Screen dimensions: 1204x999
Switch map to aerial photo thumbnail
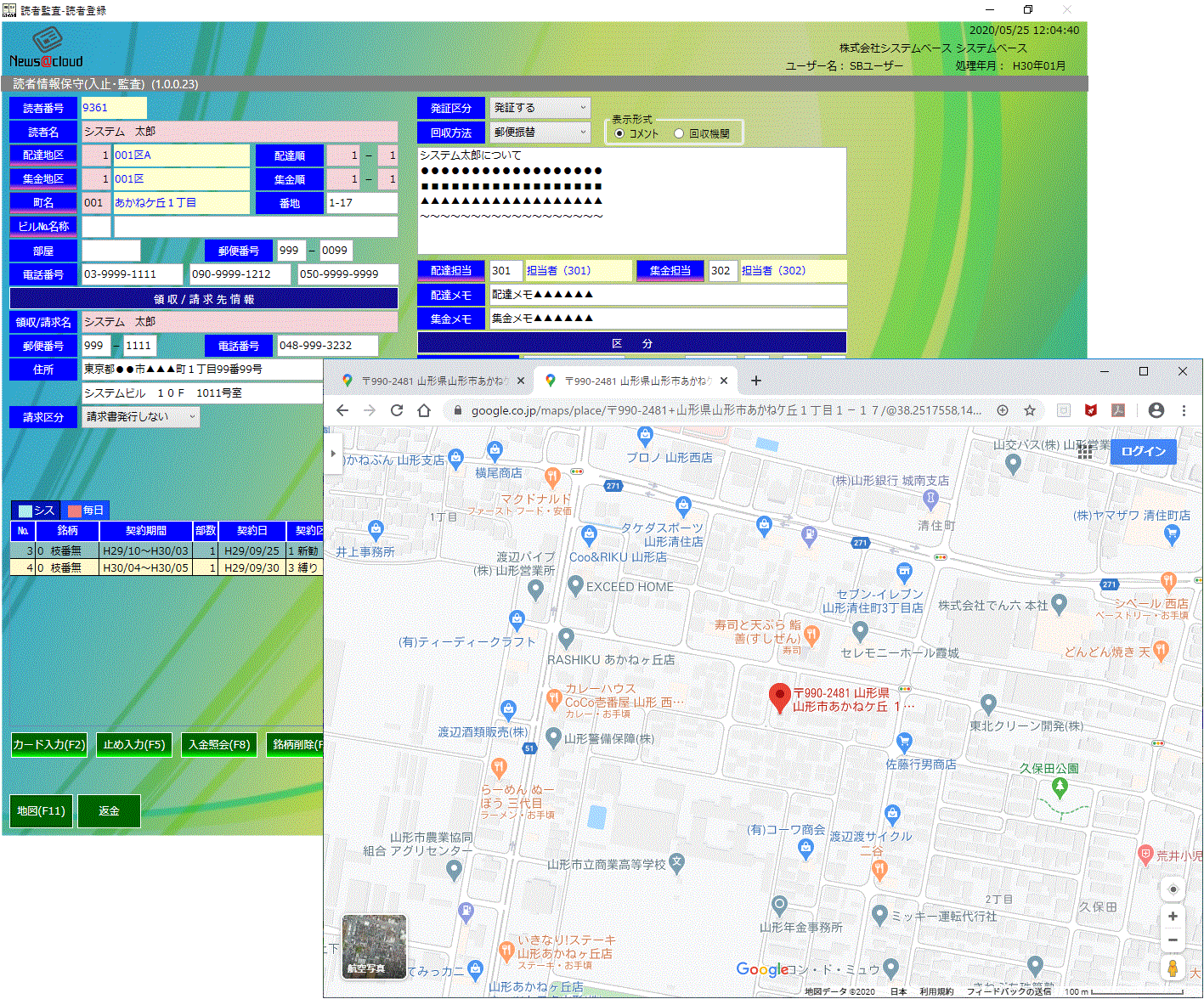(x=374, y=945)
